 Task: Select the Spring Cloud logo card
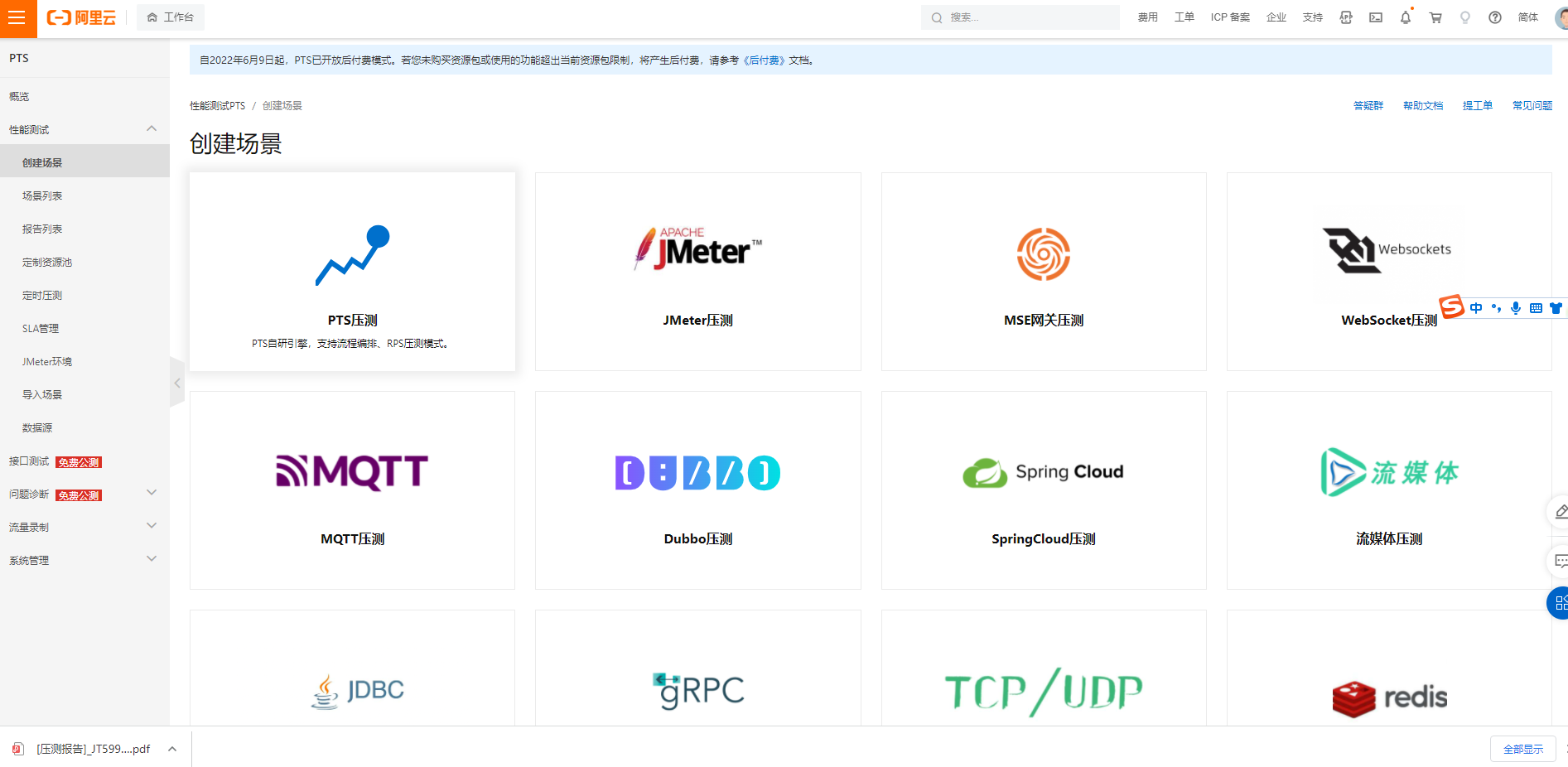[x=1044, y=472]
